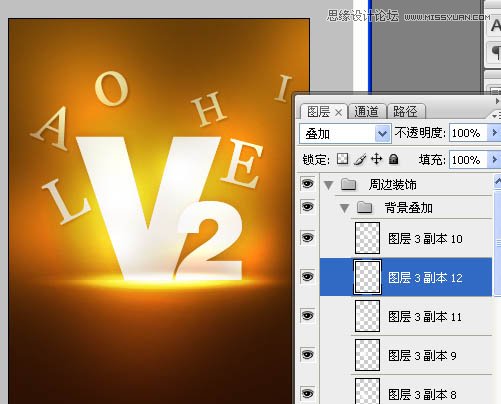
Task: Click the 填充 100% input field
Action: (469, 160)
